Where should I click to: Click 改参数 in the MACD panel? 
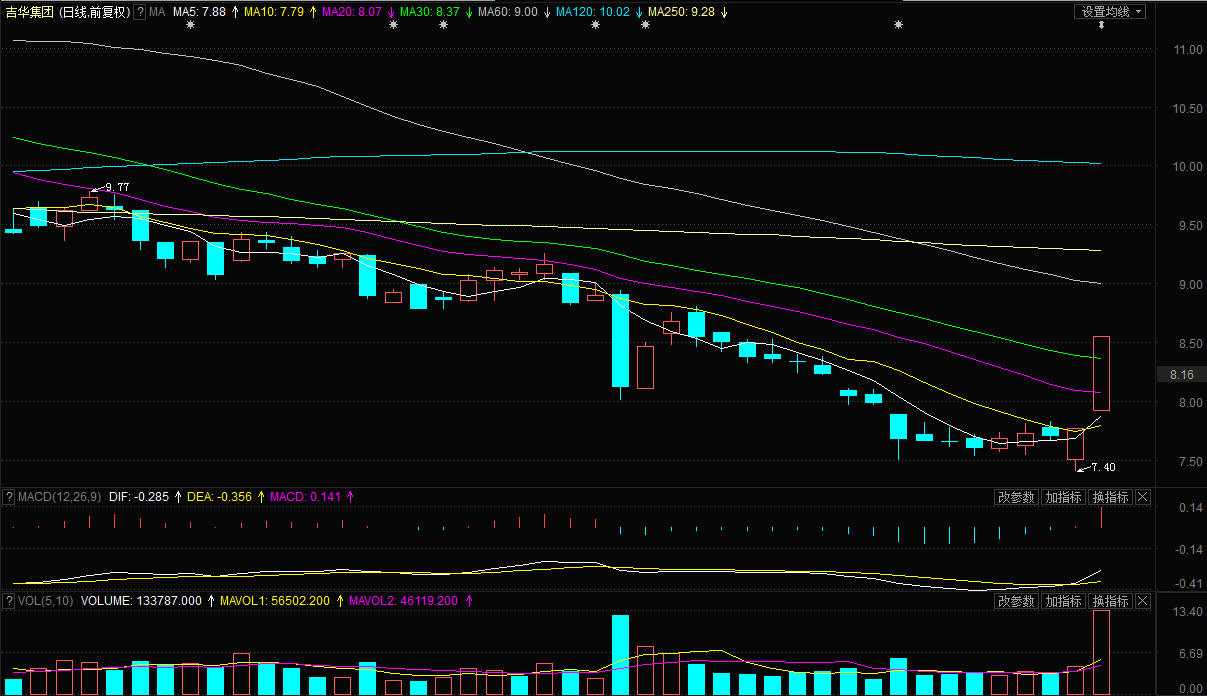tap(1016, 497)
